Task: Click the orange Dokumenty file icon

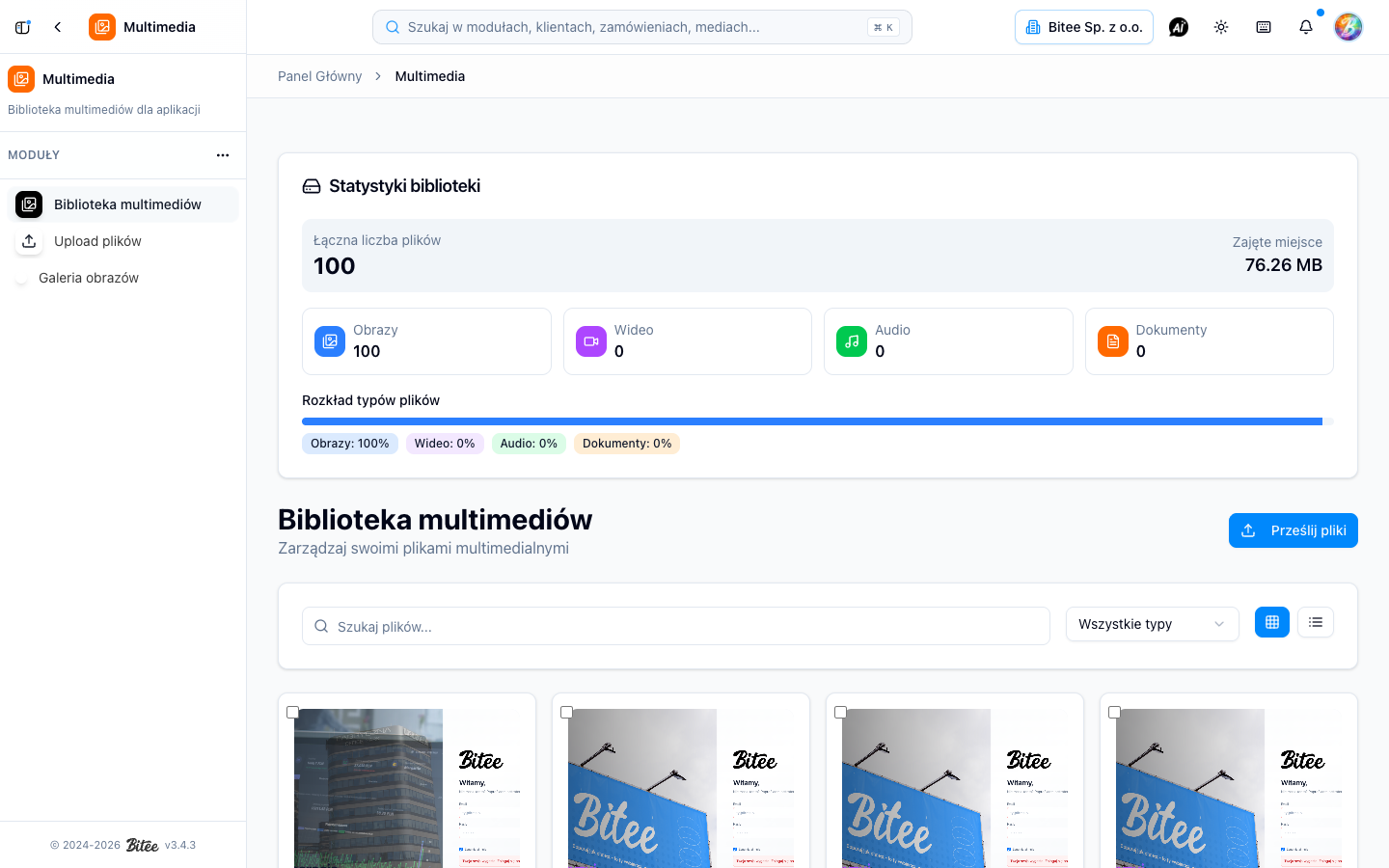Action: 1113,341
